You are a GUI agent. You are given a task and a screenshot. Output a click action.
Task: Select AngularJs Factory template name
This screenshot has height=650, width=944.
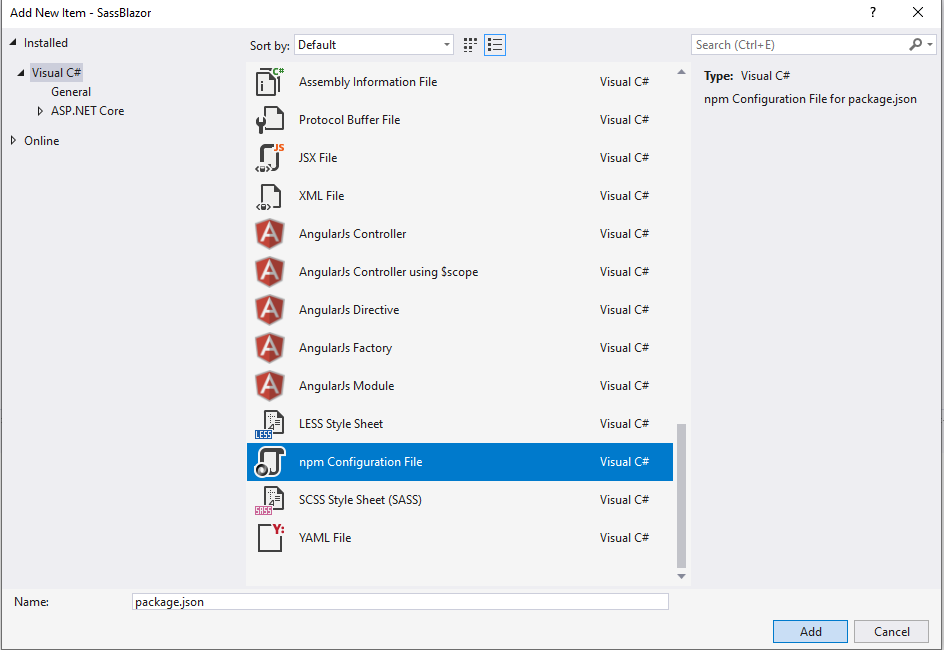click(x=345, y=348)
